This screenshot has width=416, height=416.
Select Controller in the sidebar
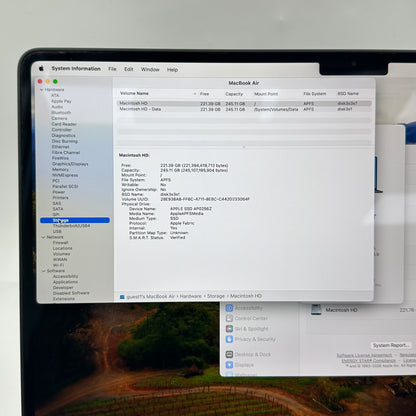[62, 130]
